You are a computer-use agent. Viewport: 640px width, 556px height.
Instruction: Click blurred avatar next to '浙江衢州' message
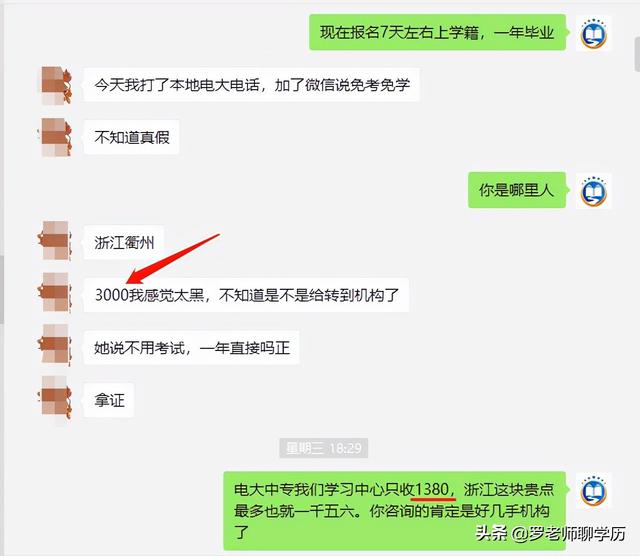point(56,240)
